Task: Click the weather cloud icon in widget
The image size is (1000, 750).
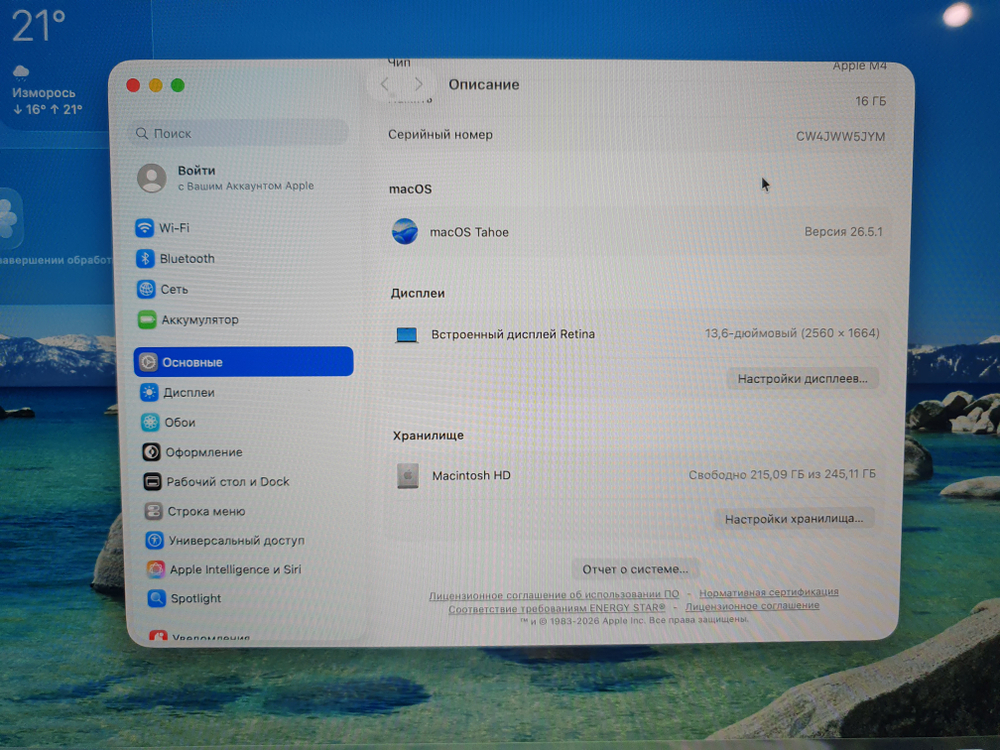Action: tap(20, 71)
